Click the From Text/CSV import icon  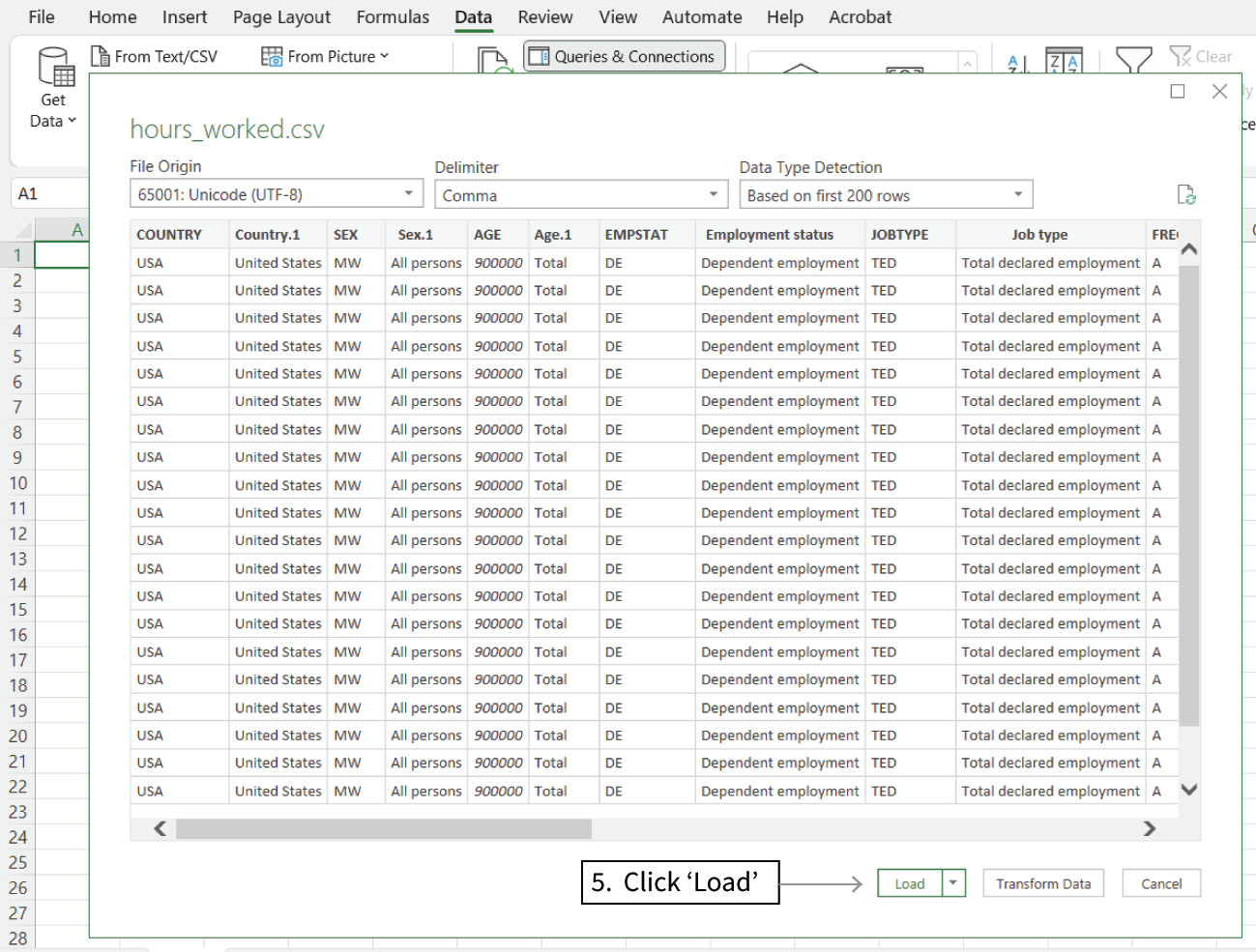[x=100, y=56]
